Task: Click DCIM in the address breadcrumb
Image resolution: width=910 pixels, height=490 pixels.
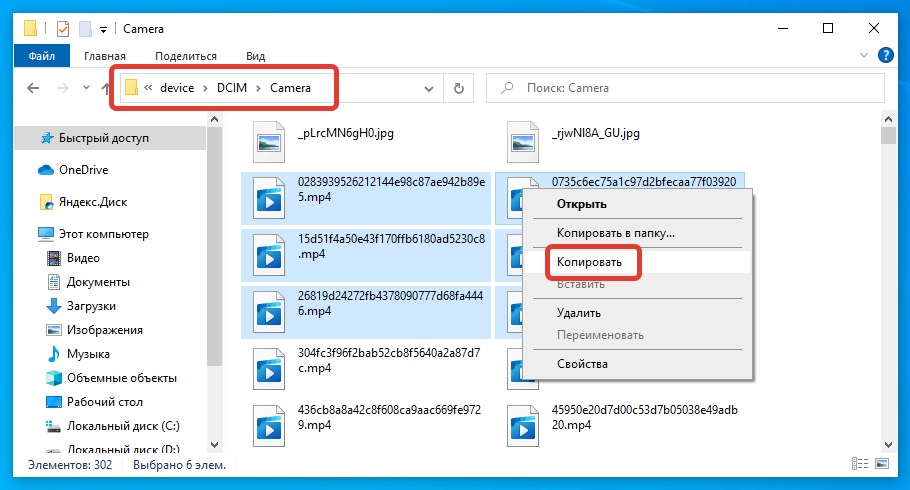Action: [x=235, y=88]
